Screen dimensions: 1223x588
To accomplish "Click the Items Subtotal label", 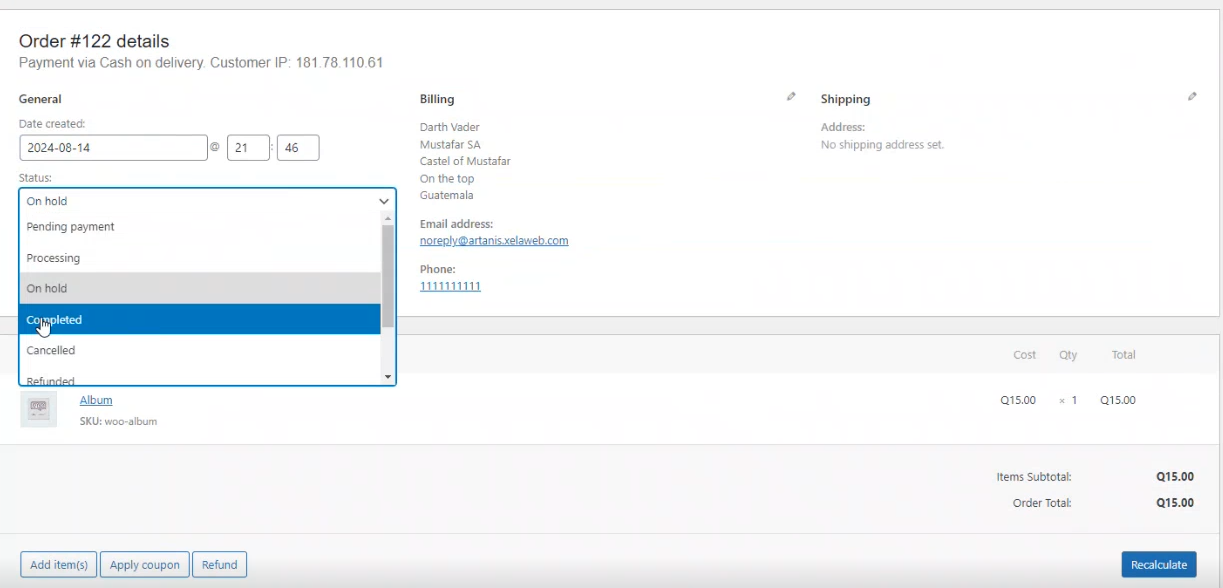I will tap(1034, 477).
